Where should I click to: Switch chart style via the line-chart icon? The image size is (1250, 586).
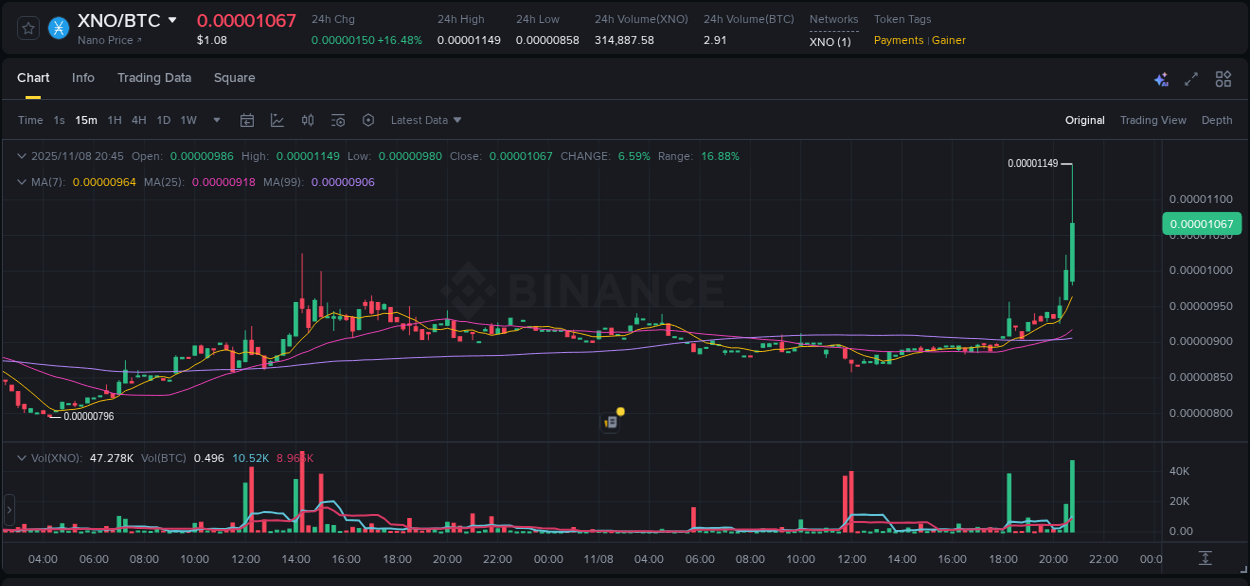coord(277,120)
